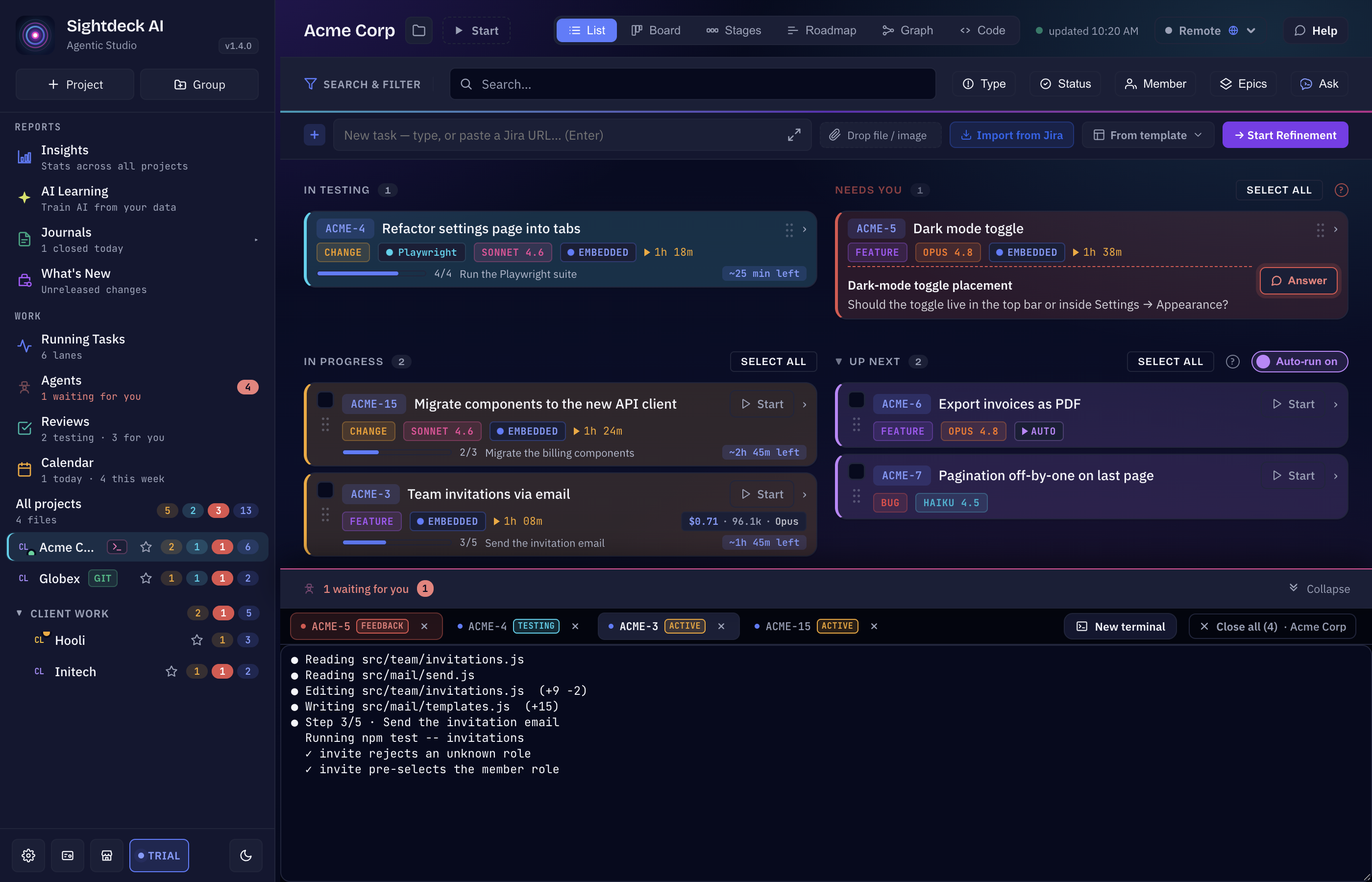Toggle Auto-run on switch
This screenshot has width=1372, height=882.
click(x=1299, y=362)
